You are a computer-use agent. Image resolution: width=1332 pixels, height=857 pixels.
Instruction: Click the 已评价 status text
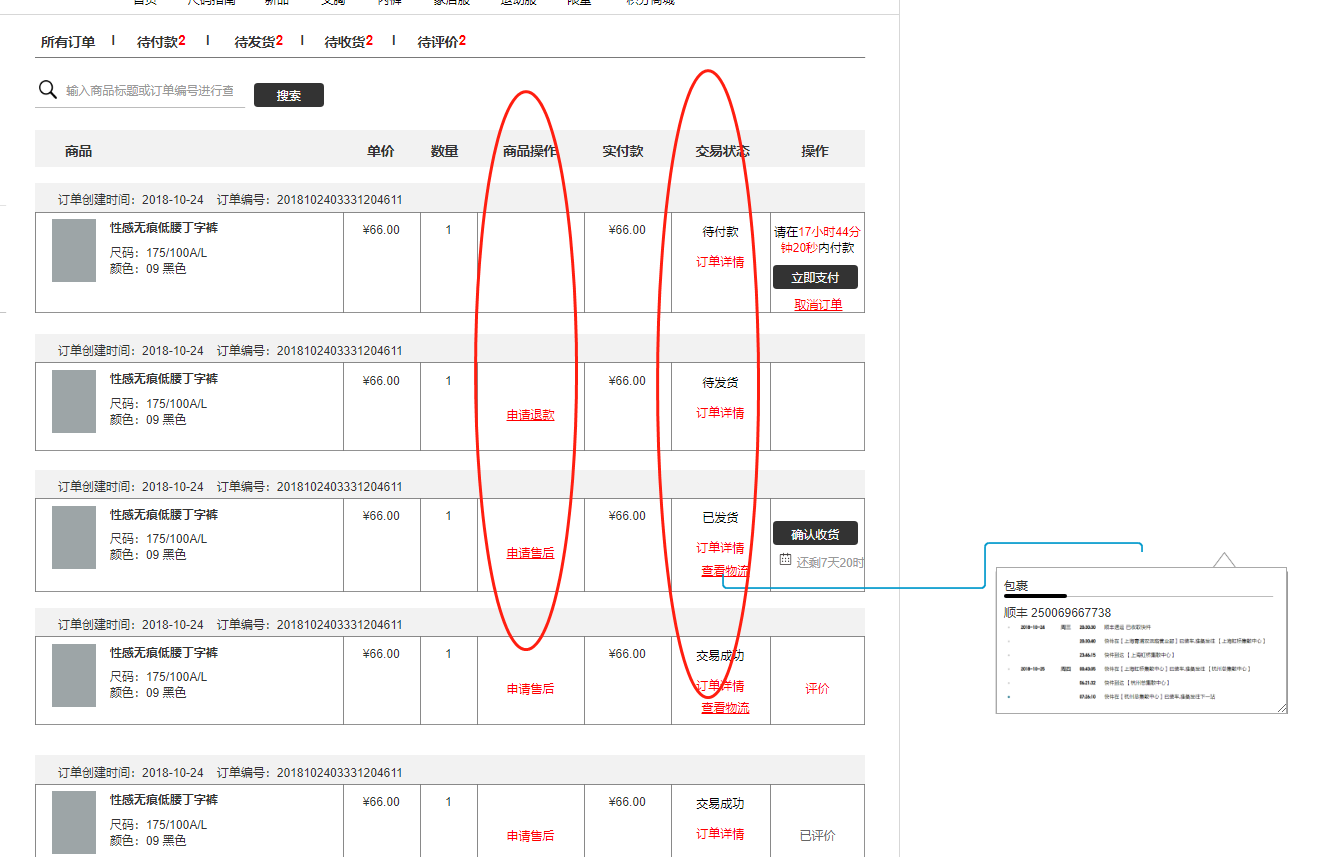pyautogui.click(x=817, y=836)
